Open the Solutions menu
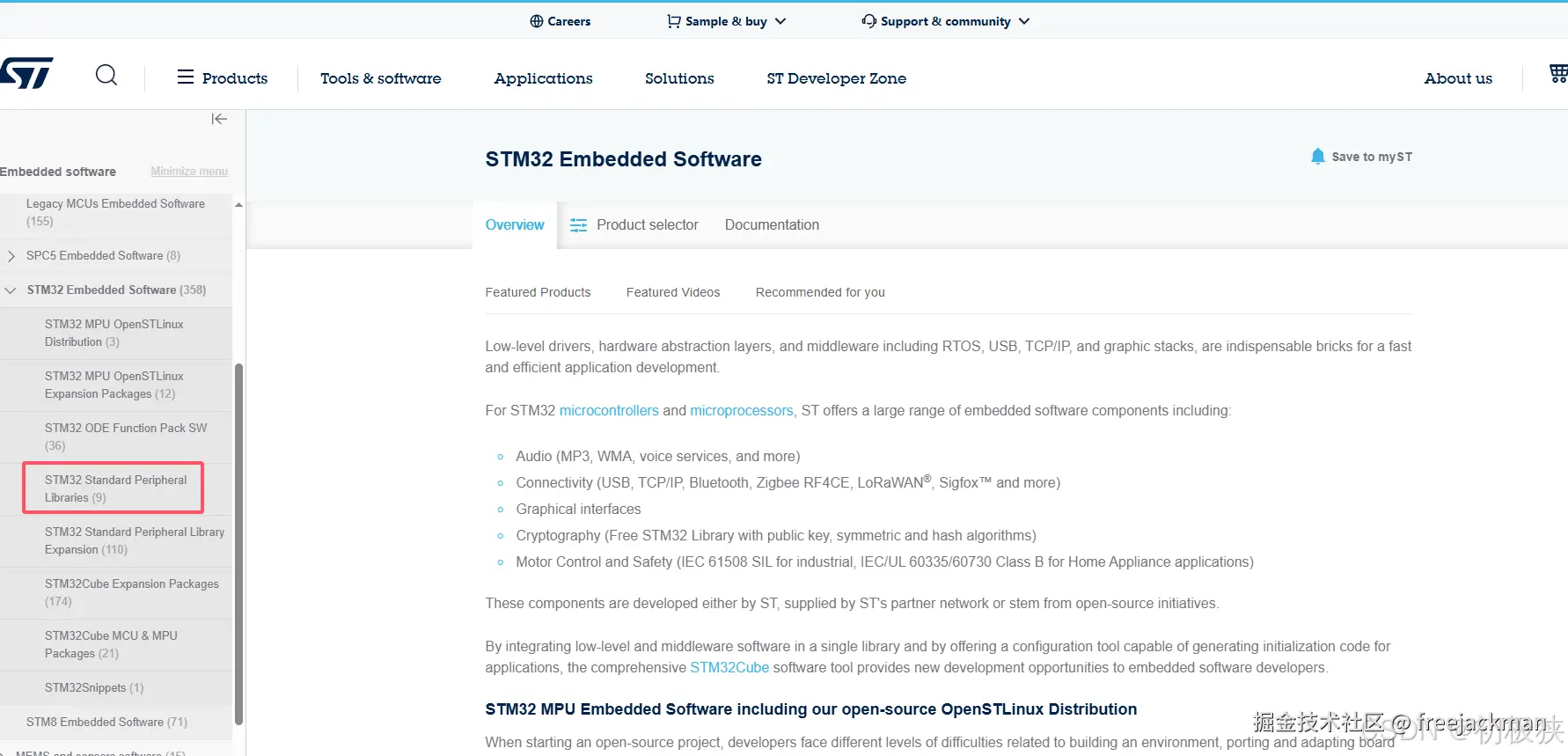Viewport: 1568px width, 756px height. (679, 78)
